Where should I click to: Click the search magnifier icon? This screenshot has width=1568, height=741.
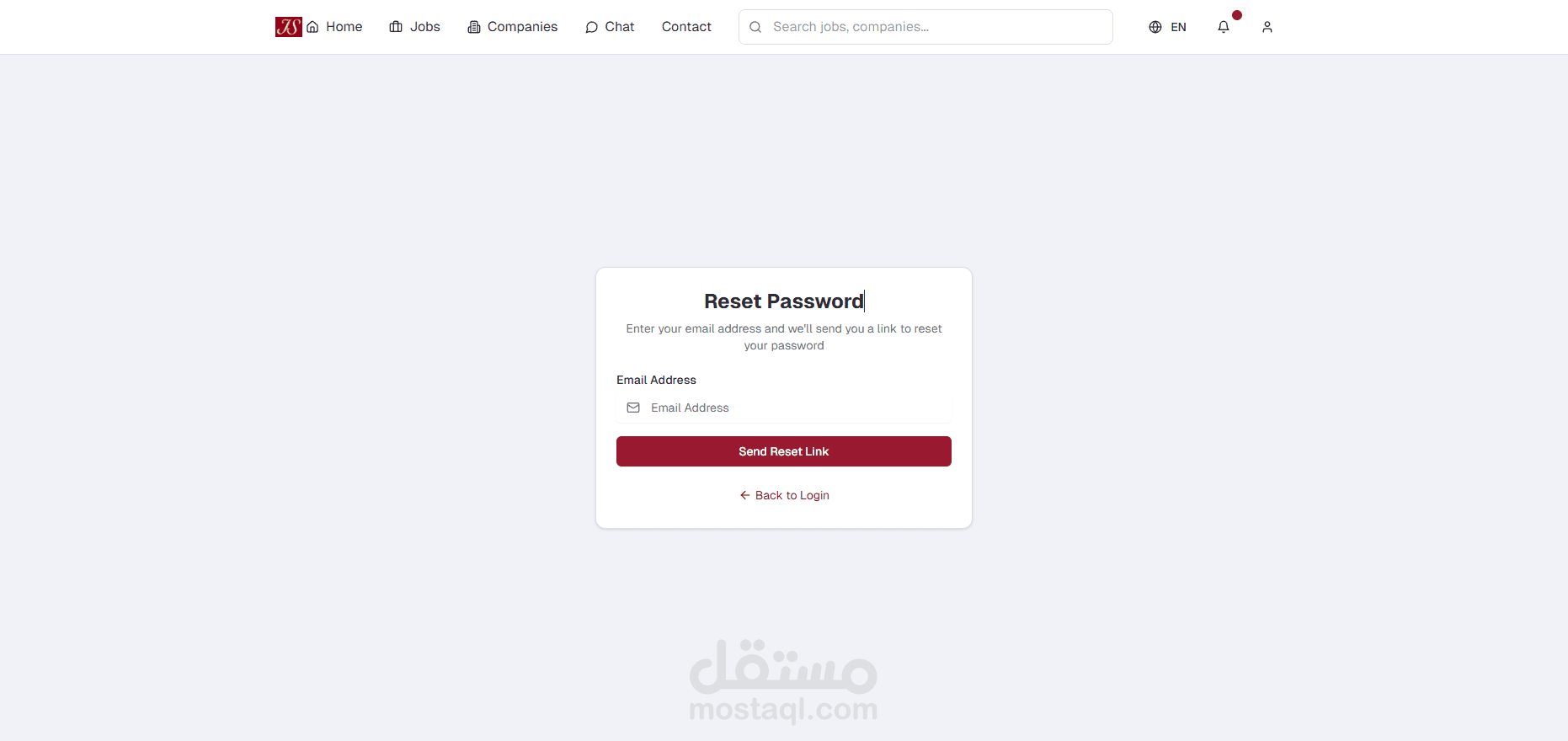755,27
